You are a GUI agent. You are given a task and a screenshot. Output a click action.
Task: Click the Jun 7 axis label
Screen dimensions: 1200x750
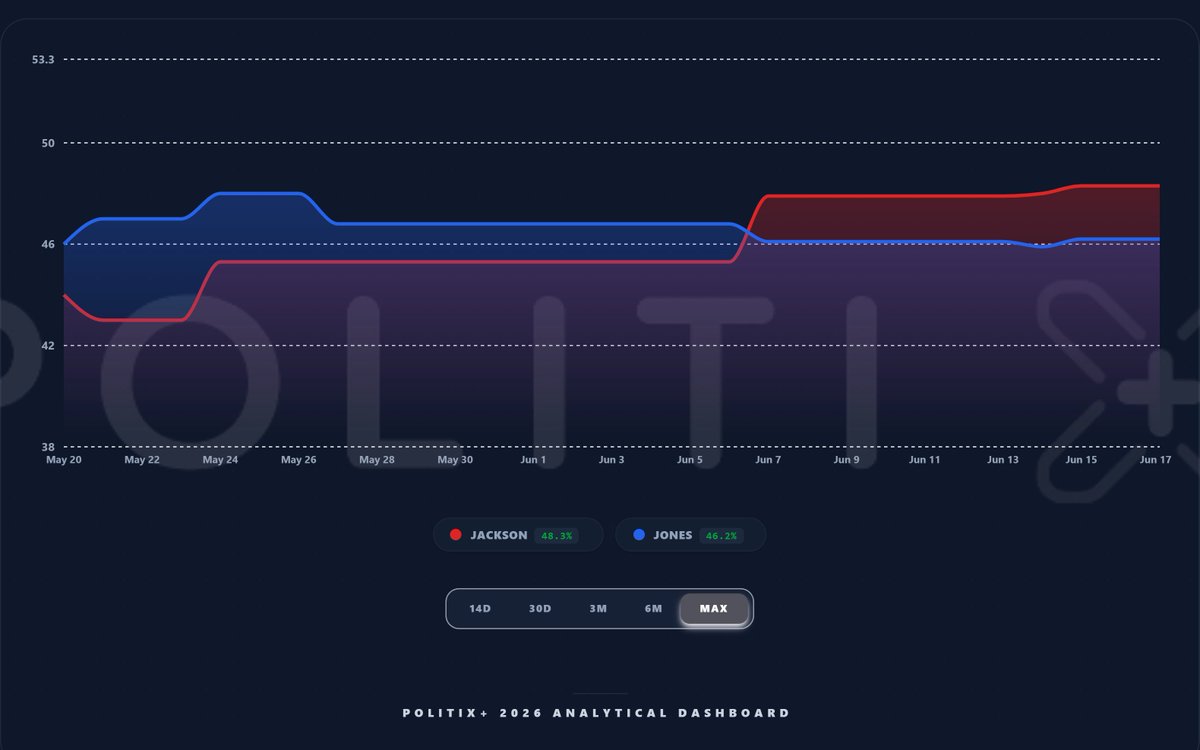click(768, 460)
